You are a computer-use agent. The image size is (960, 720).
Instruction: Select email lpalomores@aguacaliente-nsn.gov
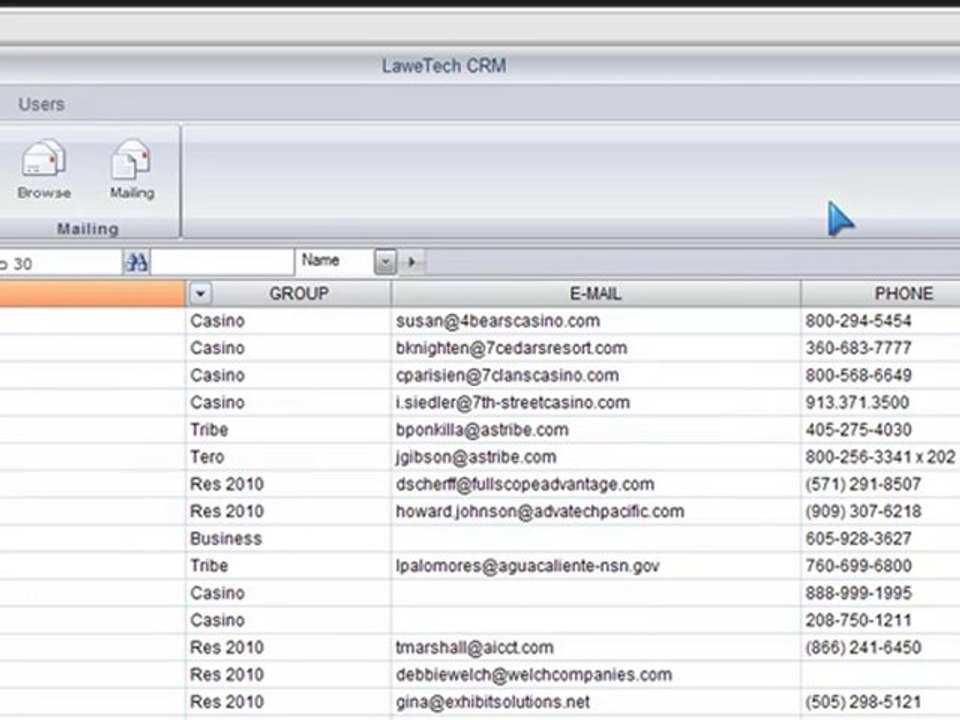coord(527,566)
